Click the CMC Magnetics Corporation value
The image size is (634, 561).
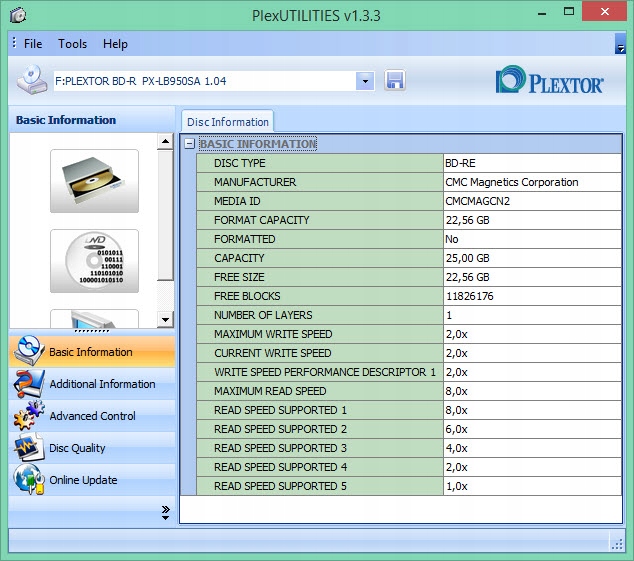[533, 182]
